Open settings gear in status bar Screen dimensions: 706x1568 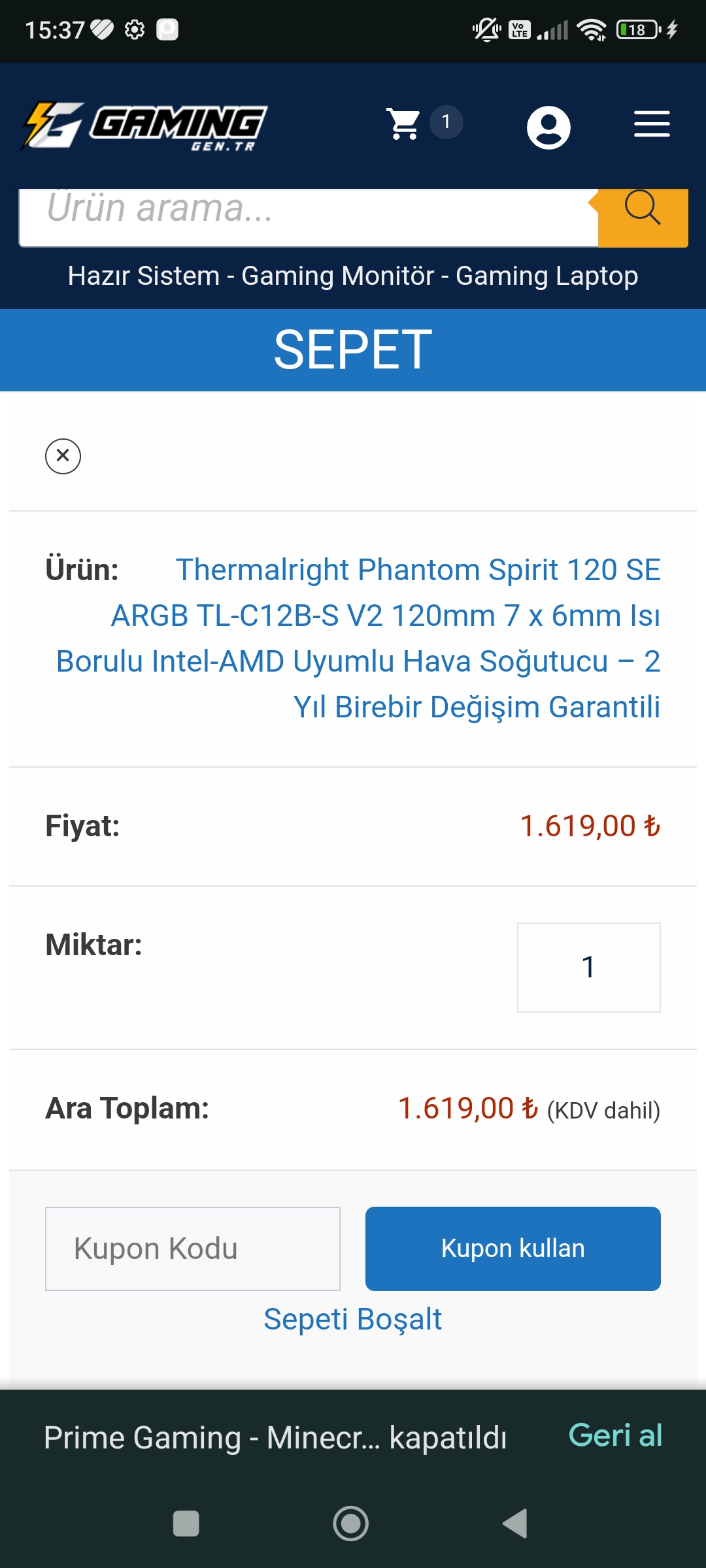click(135, 30)
